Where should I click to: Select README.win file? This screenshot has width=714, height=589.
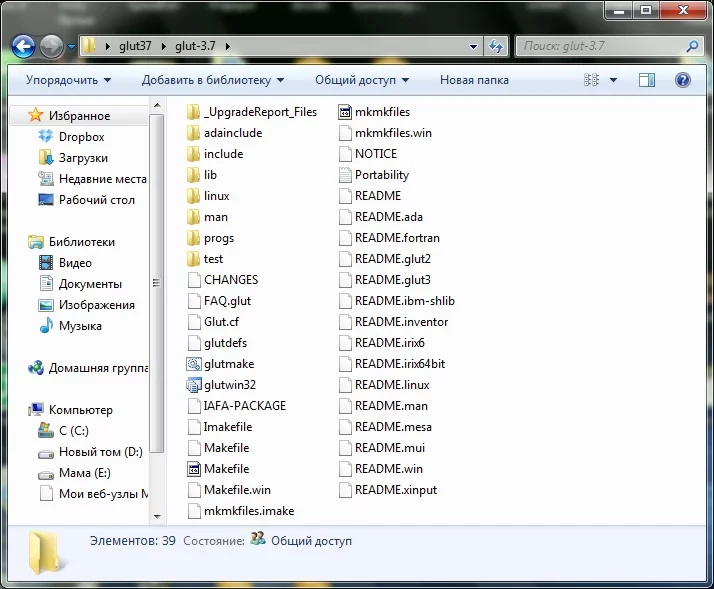click(380, 469)
